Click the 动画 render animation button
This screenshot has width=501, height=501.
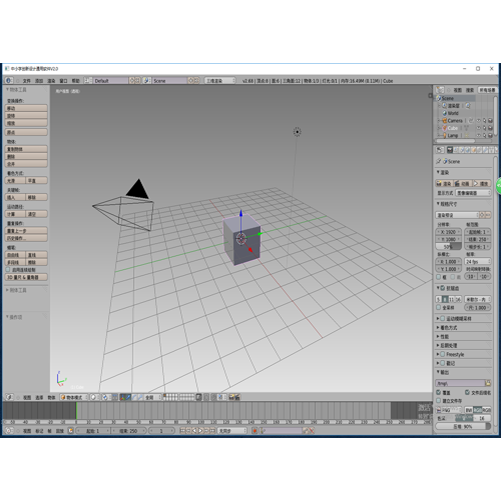click(x=463, y=183)
